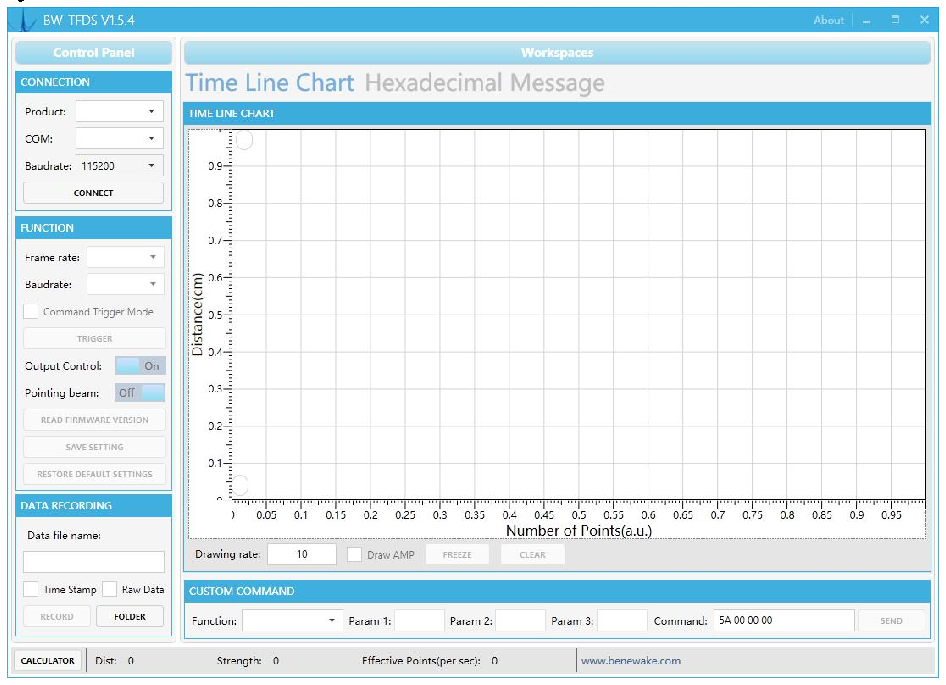This screenshot has height=685, width=946.
Task: Click the FREEZE button
Action: click(x=457, y=555)
